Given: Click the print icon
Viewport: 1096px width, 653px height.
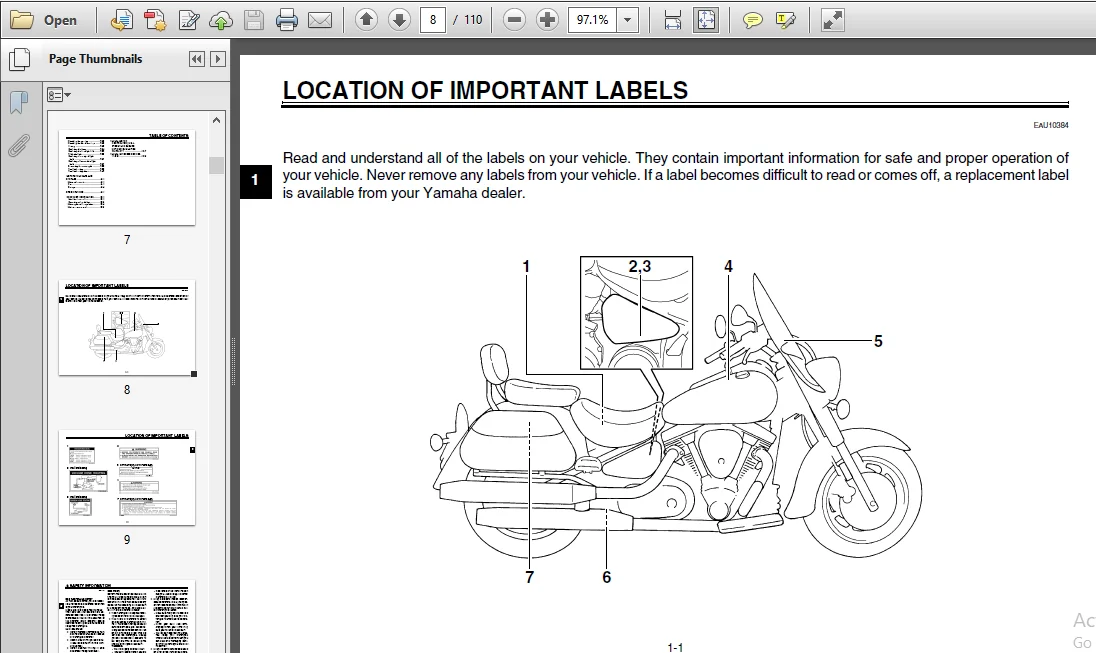Looking at the screenshot, I should (x=287, y=20).
